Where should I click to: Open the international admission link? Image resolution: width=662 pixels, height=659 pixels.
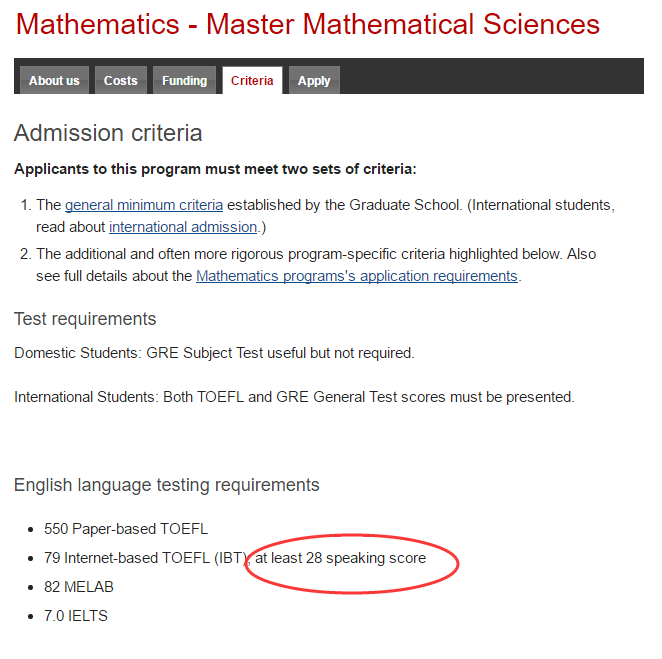point(183,227)
